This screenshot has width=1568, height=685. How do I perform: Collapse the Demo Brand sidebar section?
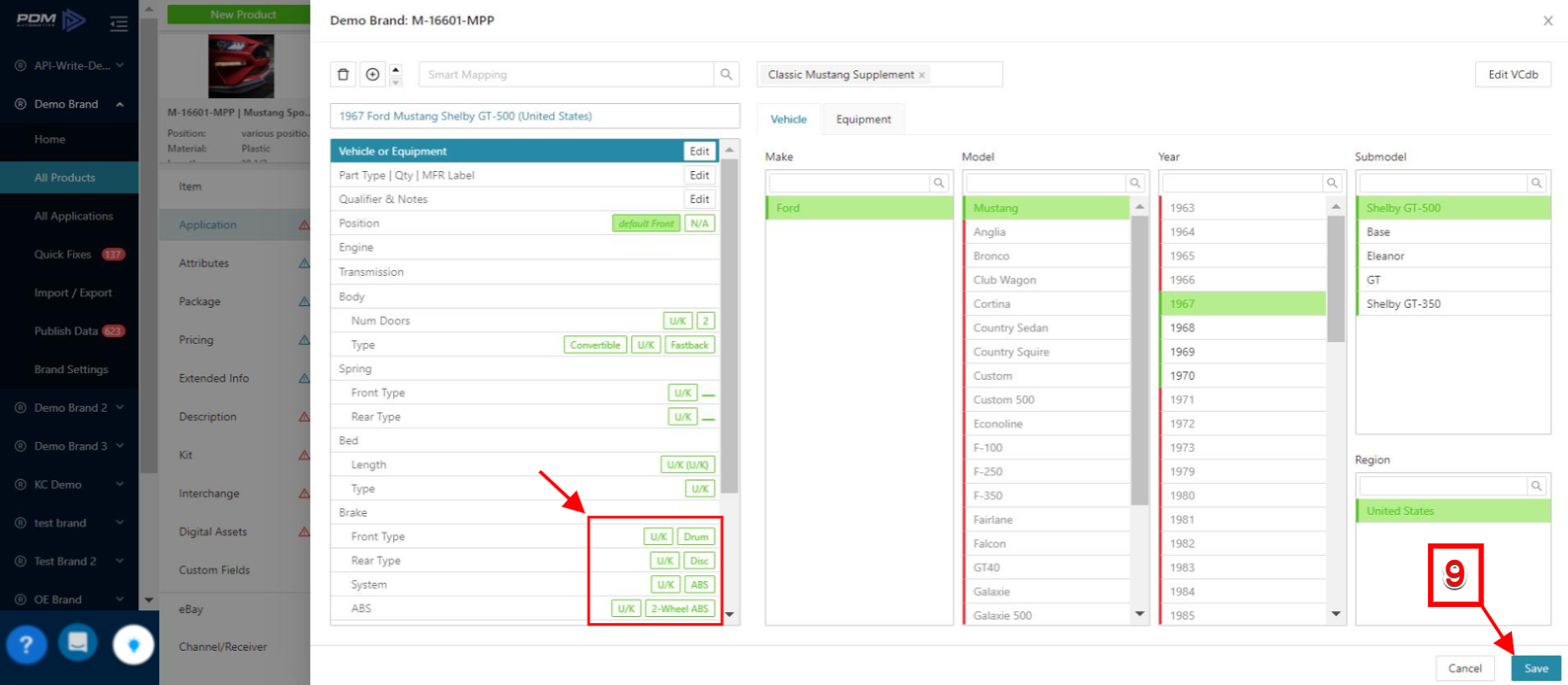click(x=120, y=104)
